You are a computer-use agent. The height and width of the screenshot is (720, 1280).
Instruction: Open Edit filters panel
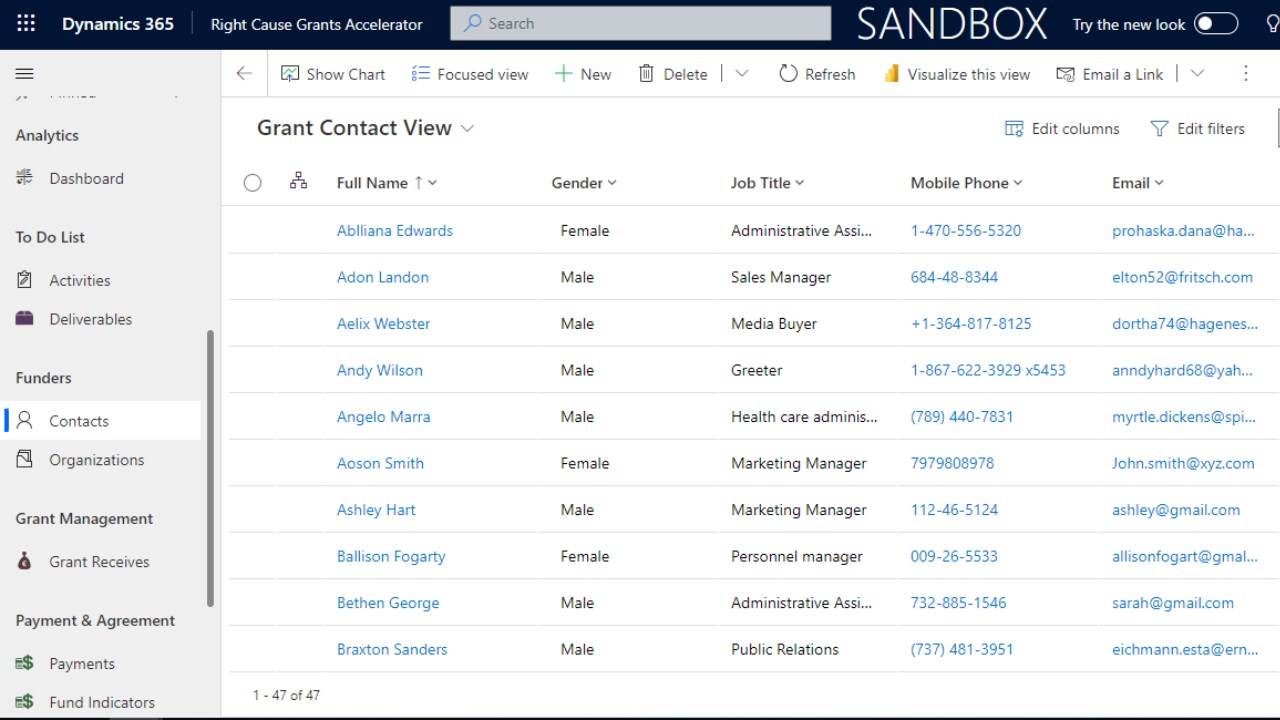(1198, 128)
